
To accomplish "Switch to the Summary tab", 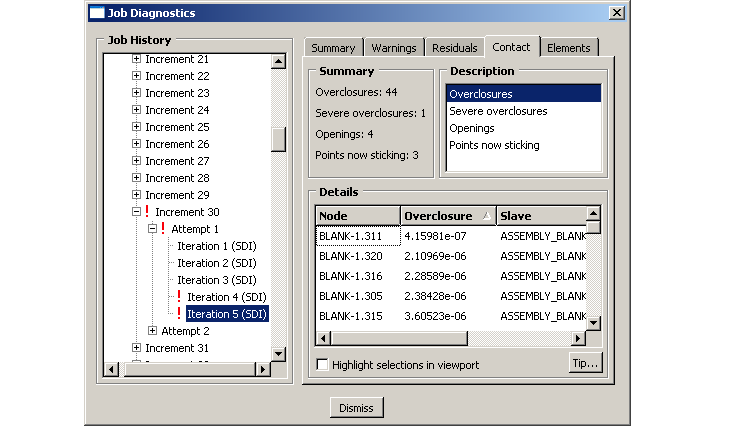I will pos(332,48).
